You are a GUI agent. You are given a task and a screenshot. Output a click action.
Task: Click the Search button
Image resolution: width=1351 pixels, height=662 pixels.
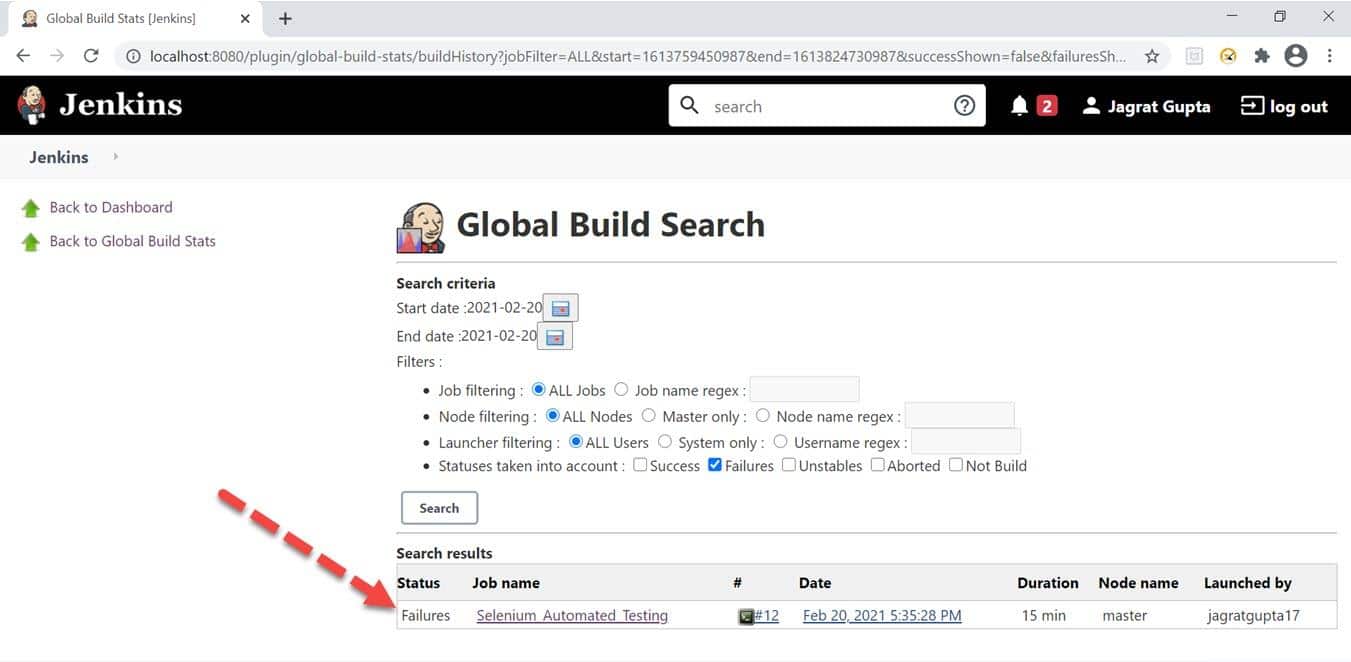click(x=439, y=508)
